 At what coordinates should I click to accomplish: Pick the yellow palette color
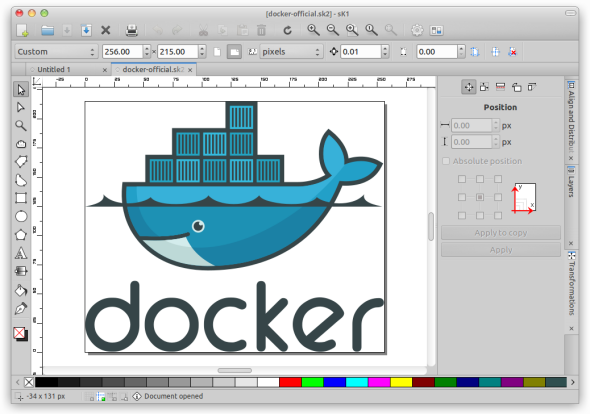coord(401,382)
